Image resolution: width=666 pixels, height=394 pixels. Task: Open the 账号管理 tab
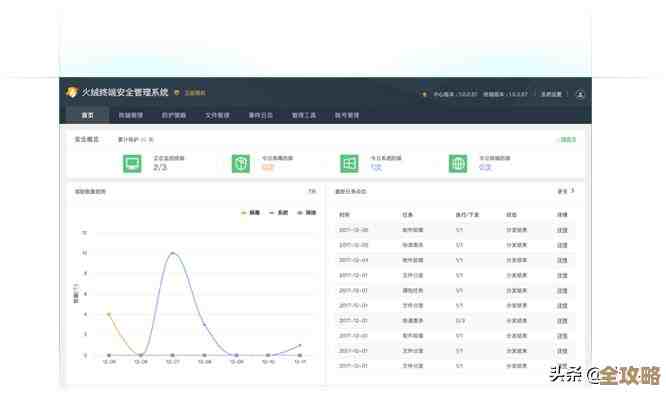(347, 115)
